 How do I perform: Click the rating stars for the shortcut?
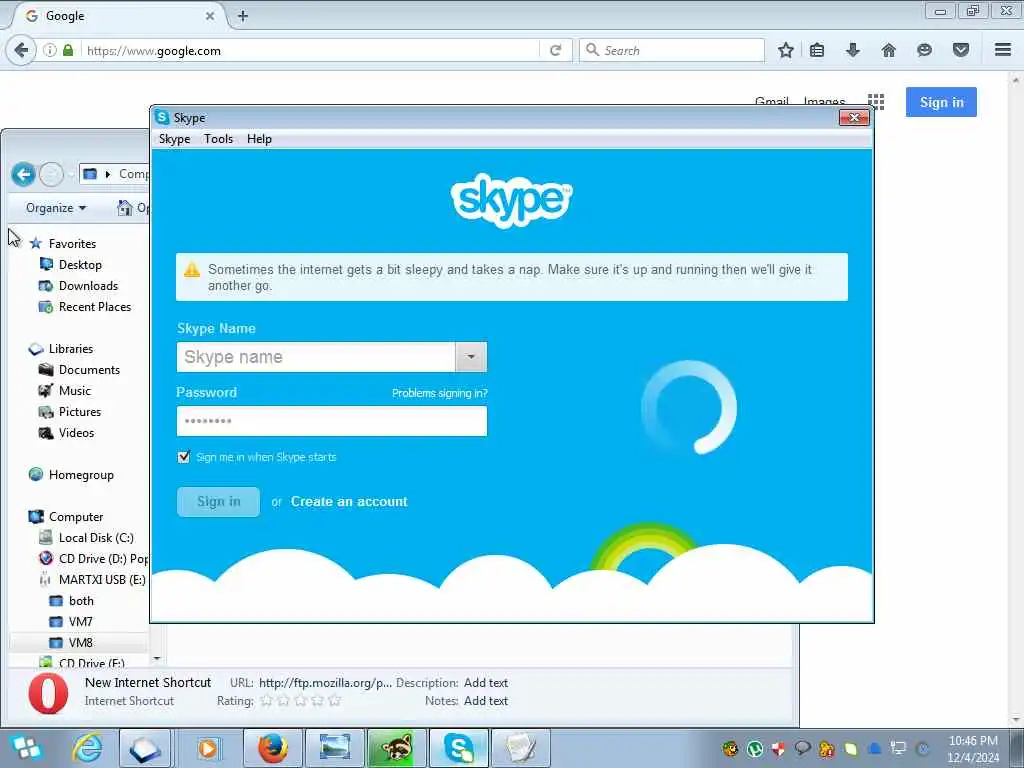(x=300, y=701)
